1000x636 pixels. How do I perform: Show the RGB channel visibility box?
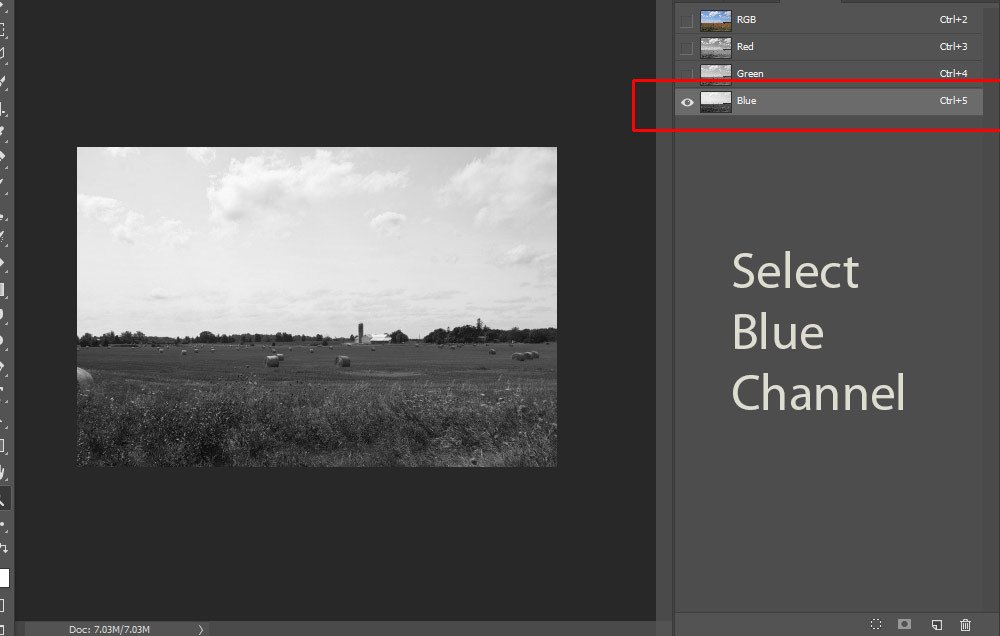click(686, 20)
